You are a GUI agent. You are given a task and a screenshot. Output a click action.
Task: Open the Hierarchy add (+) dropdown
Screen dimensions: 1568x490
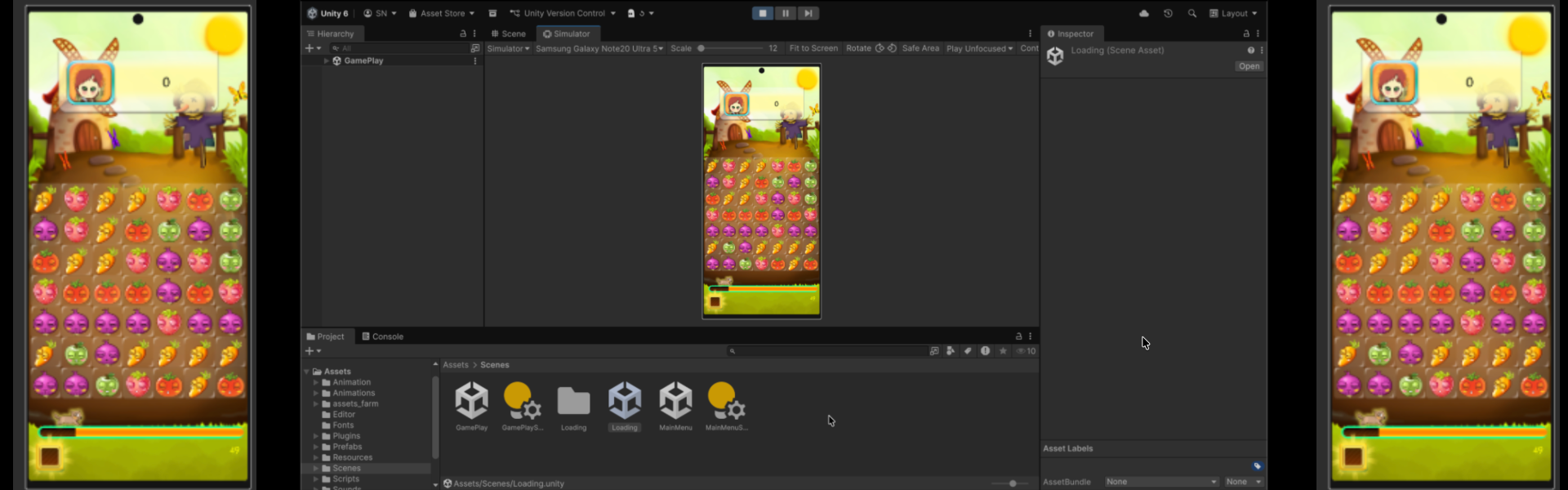314,48
